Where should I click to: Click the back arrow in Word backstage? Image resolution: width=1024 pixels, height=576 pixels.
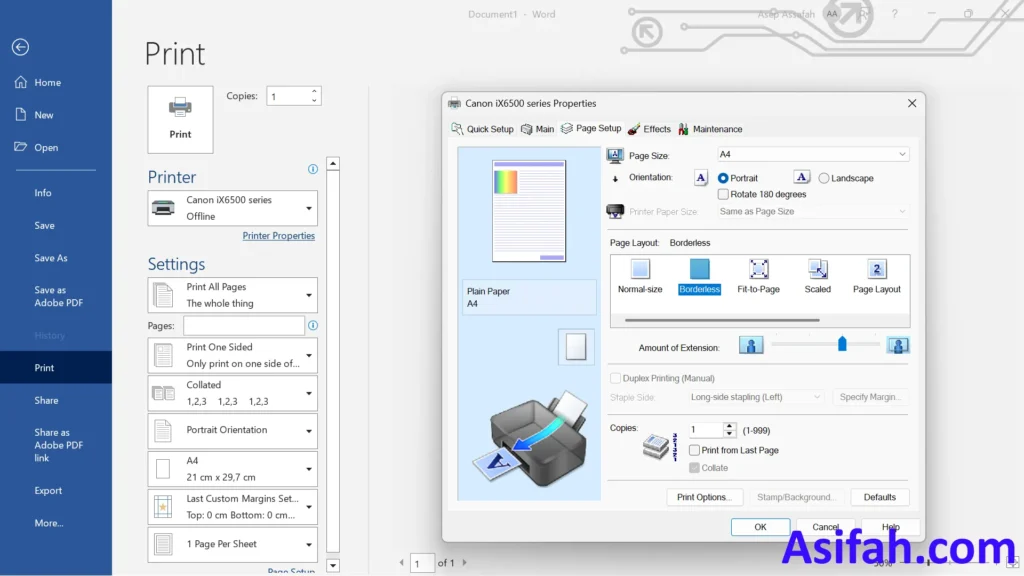click(20, 47)
